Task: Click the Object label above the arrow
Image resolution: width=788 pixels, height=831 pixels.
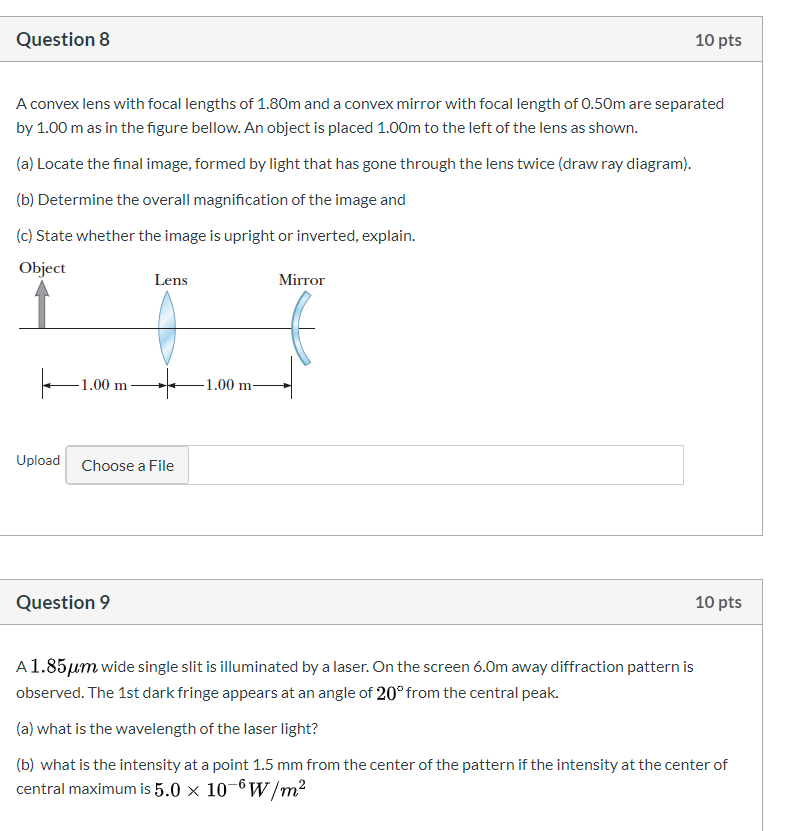Action: tap(42, 268)
